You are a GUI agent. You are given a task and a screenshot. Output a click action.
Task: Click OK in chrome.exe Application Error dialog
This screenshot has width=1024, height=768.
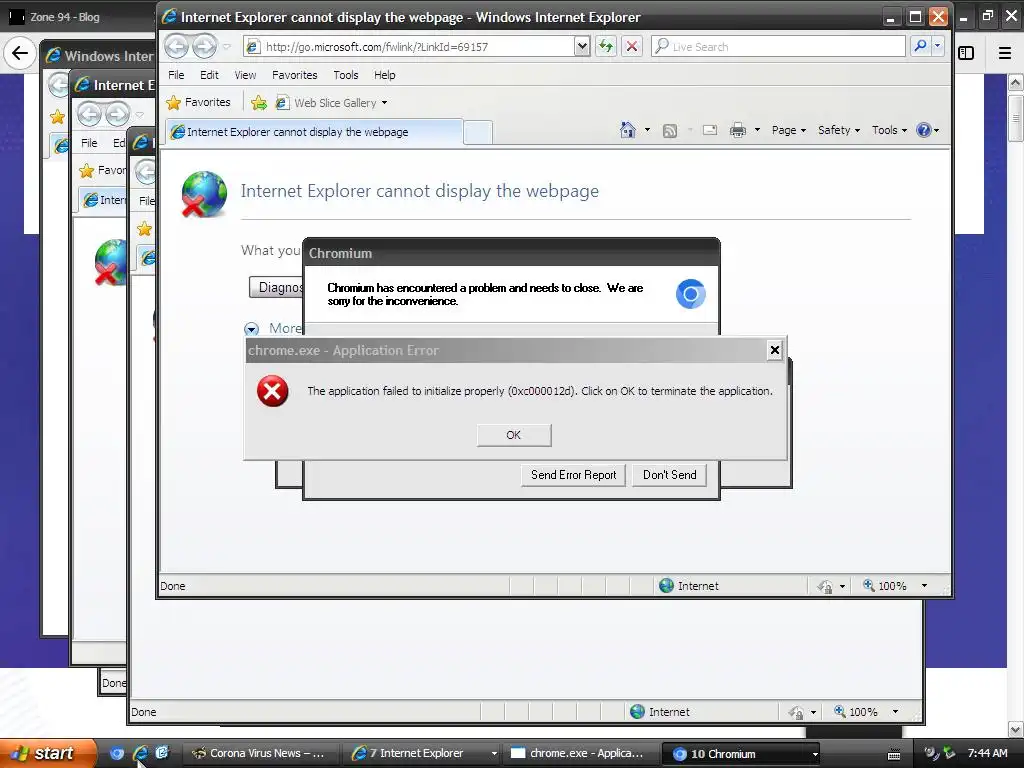pyautogui.click(x=514, y=435)
